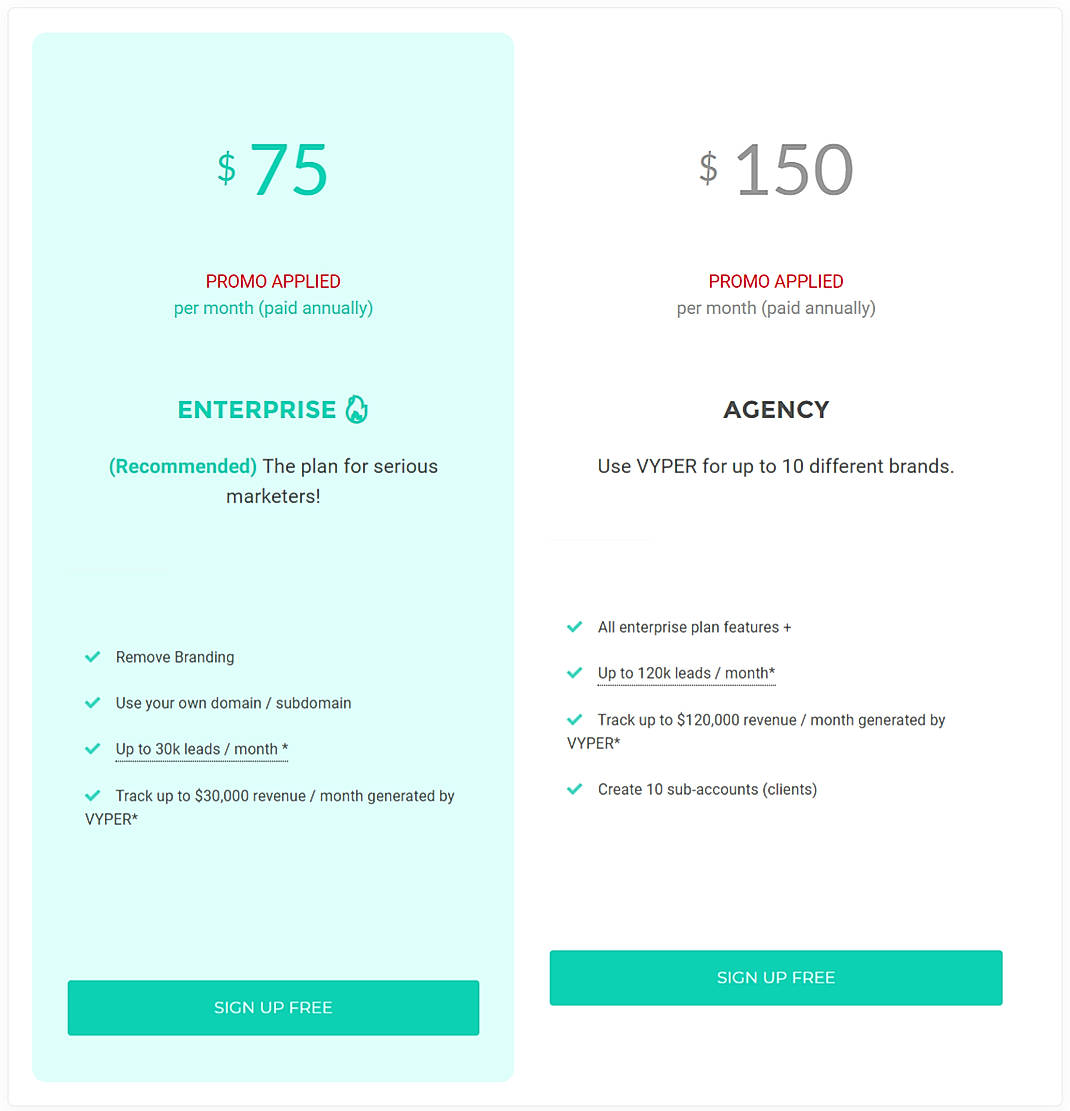Screen dimensions: 1070x1111
Task: Click SIGN UP FREE under the Enterprise plan
Action: click(273, 1008)
